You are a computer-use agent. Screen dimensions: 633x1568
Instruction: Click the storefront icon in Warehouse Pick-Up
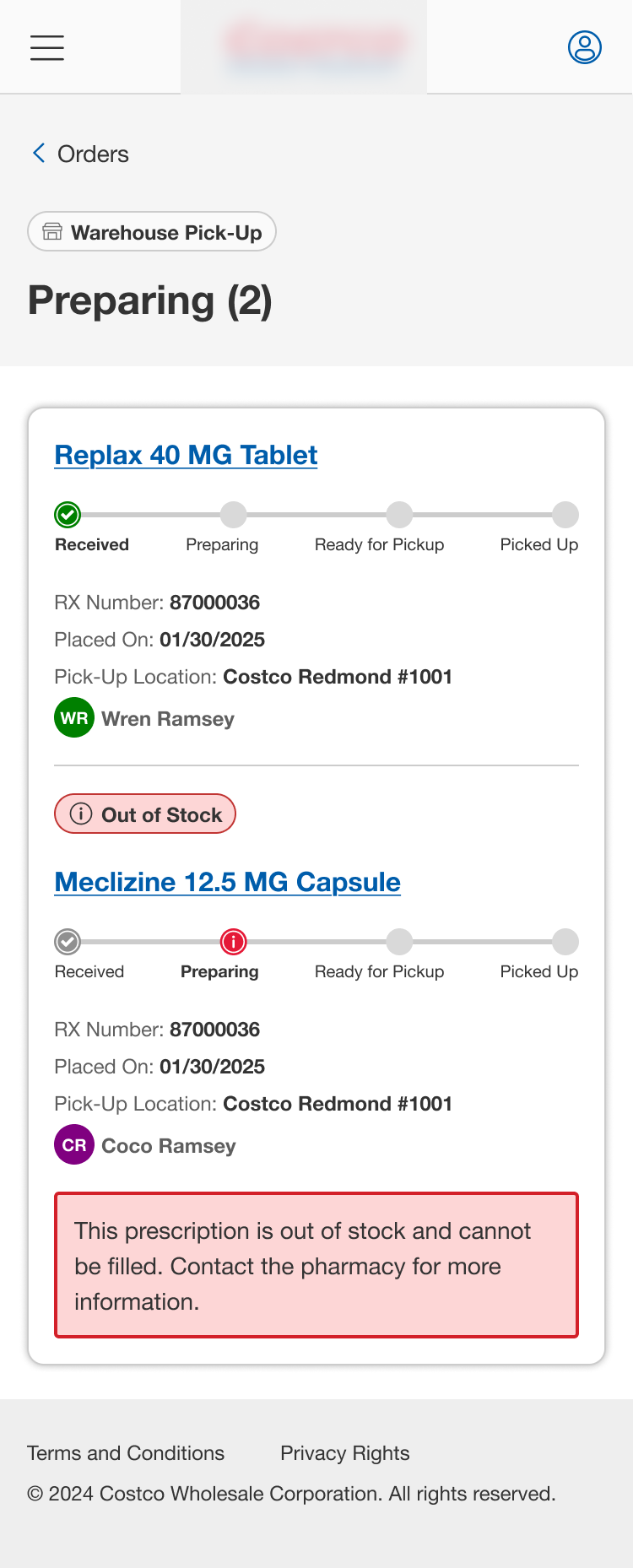[52, 232]
